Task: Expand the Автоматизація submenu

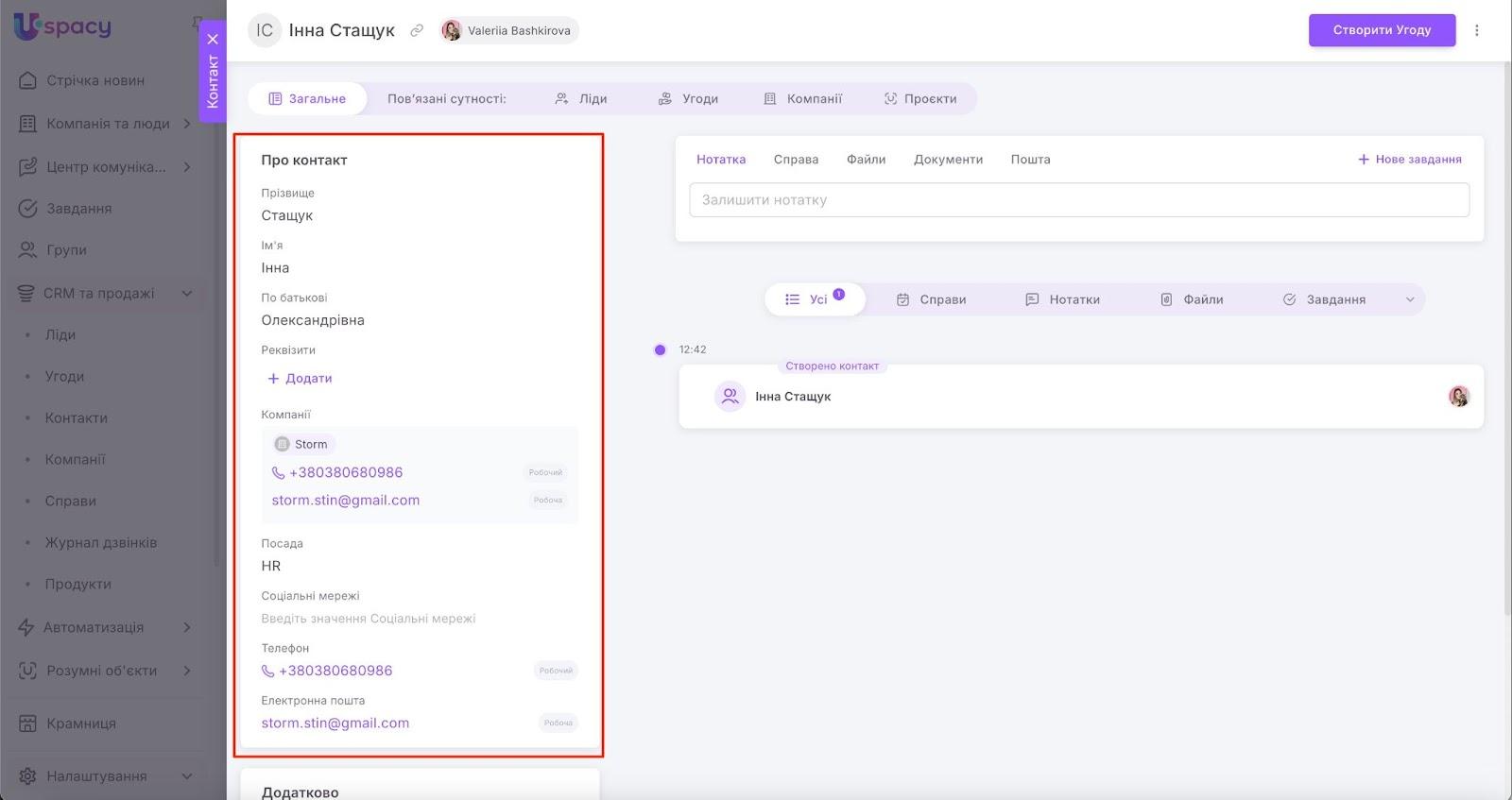Action: pos(186,627)
